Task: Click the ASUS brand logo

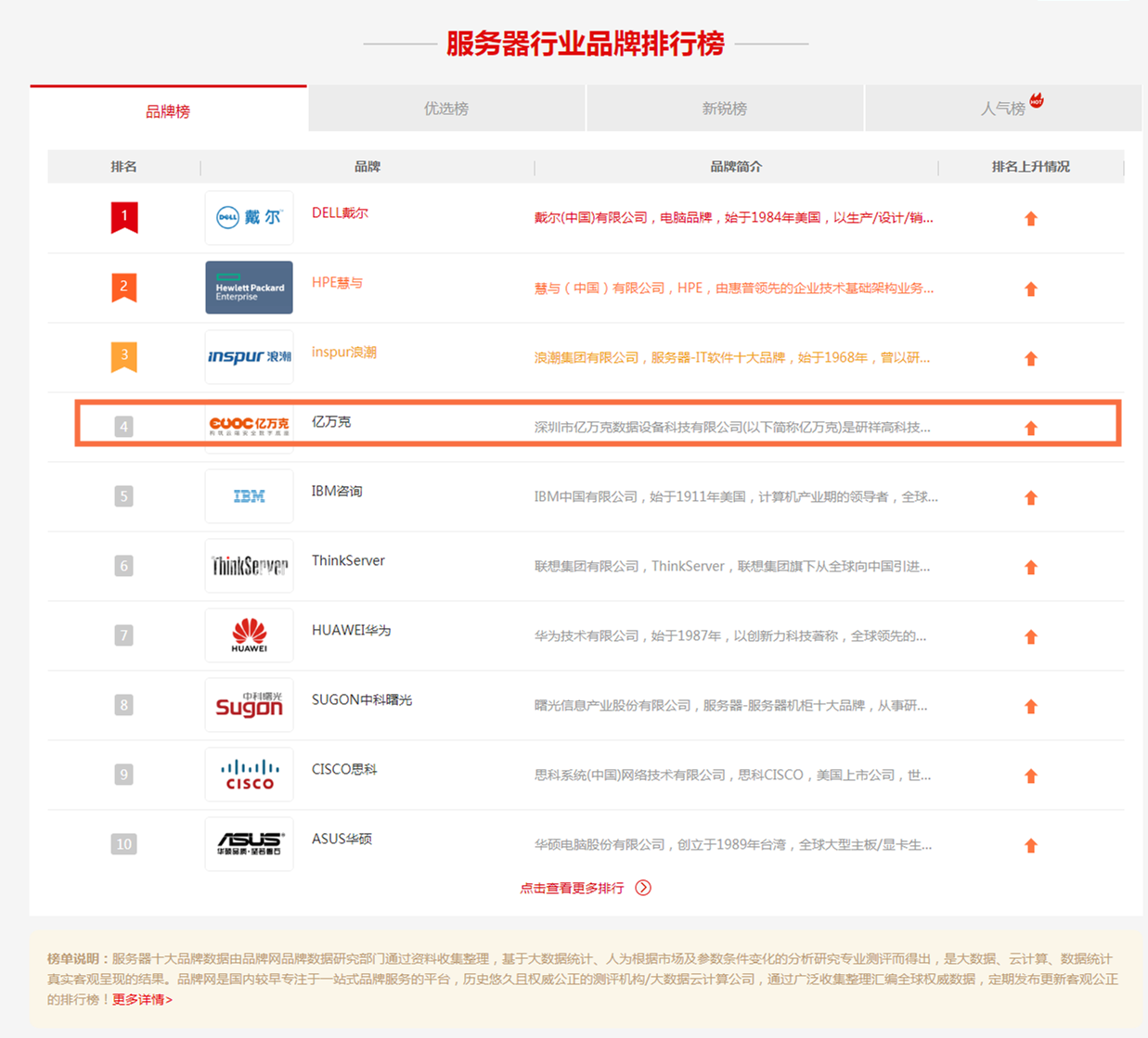Action: [249, 844]
